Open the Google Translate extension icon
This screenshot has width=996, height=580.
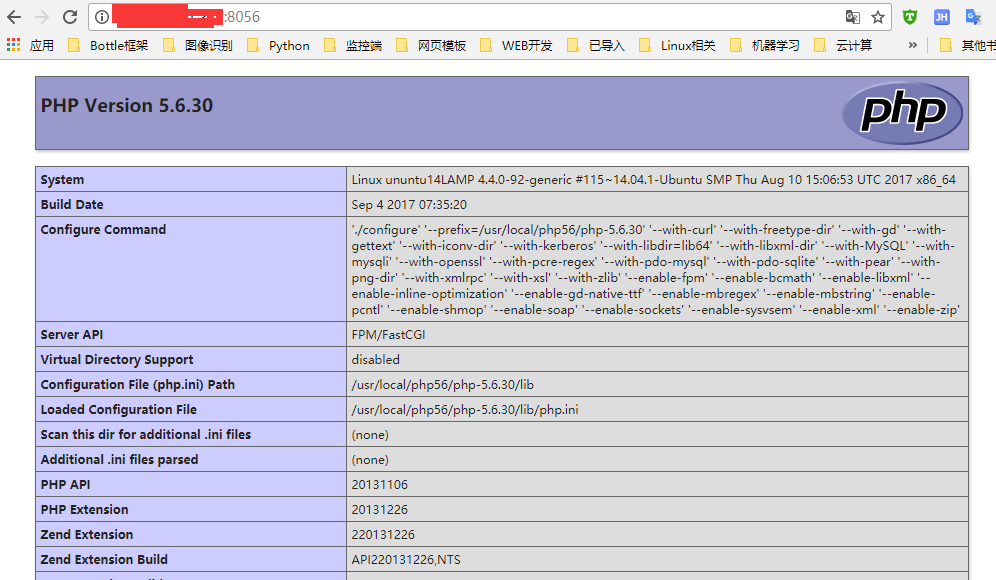(x=973, y=17)
